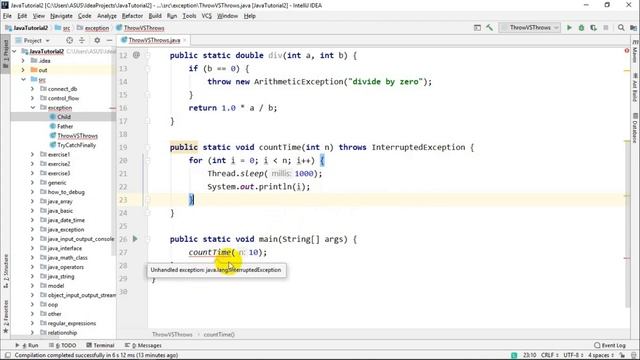Collapse all icon in Project panel
Viewport: 640px width, 360px height.
pyautogui.click(x=82, y=40)
